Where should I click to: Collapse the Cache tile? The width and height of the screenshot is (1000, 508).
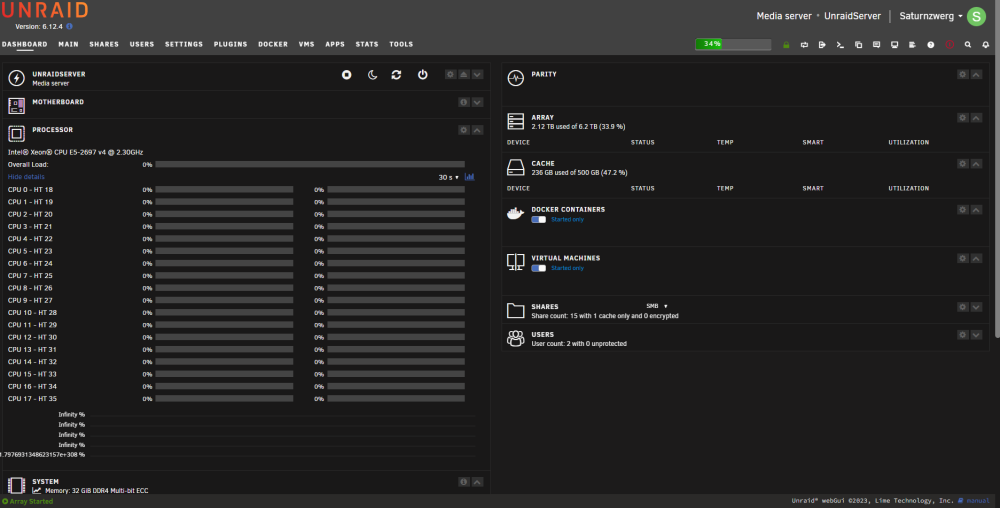976,164
